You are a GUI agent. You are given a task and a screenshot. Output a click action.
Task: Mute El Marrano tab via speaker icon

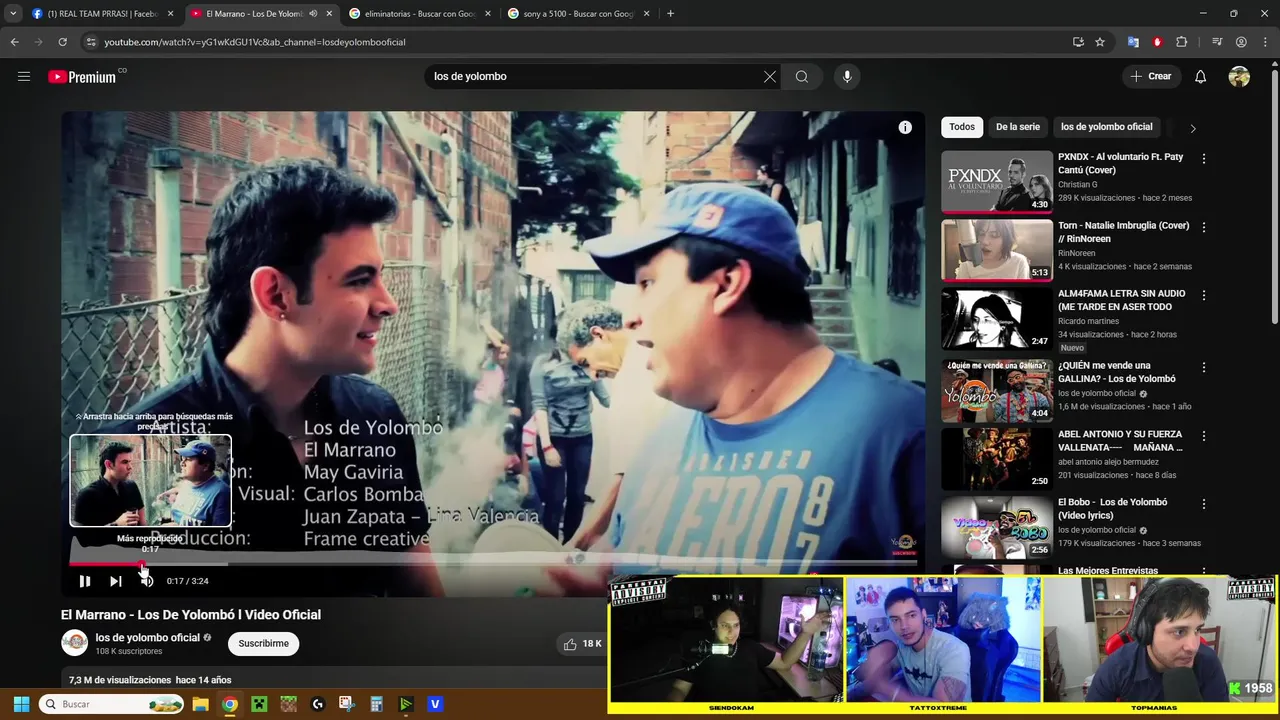point(313,14)
